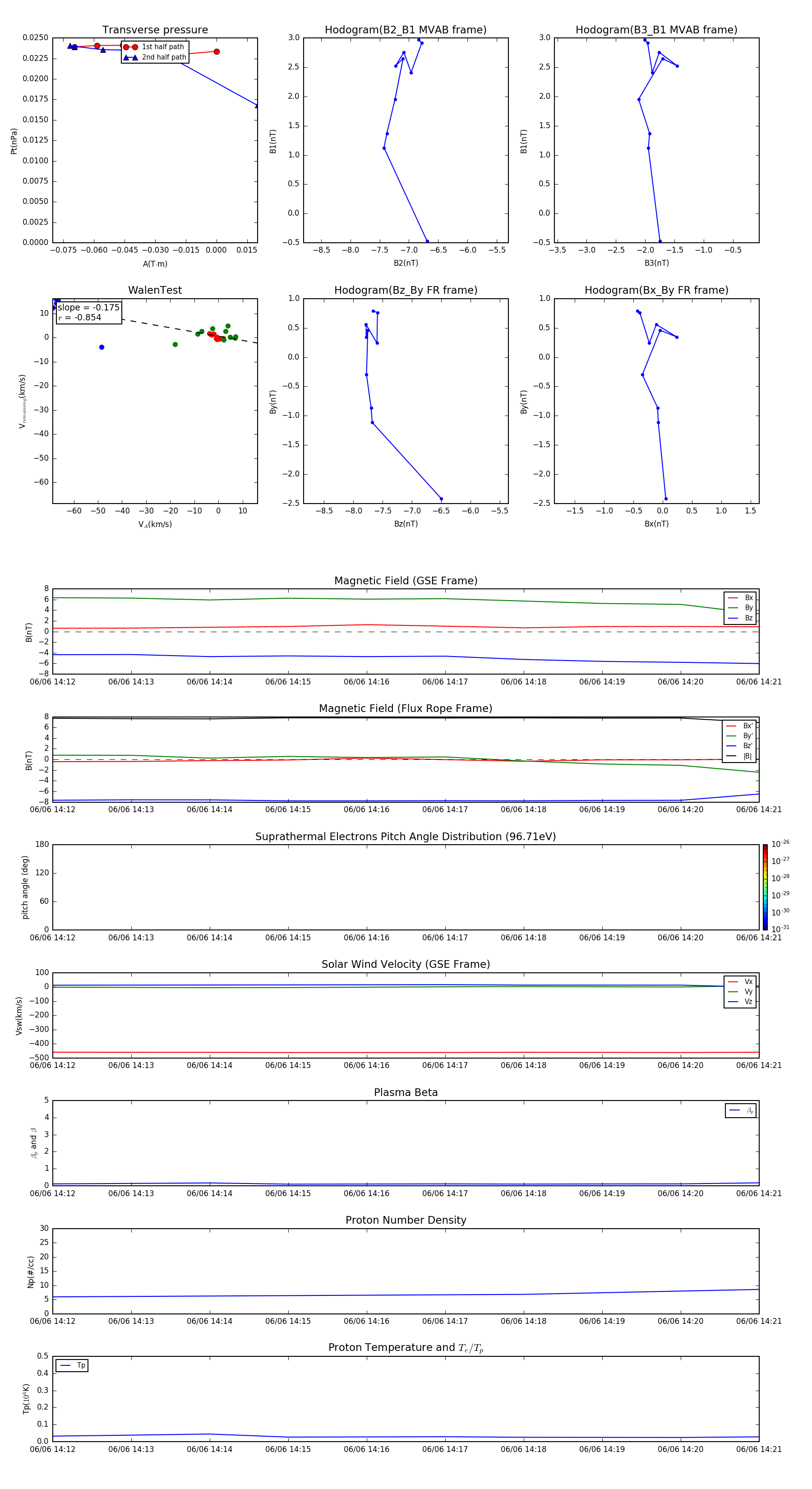The image size is (812, 1489).
Task: Select the Hodogram(B3_B1 MVAB frame) title
Action: [656, 30]
